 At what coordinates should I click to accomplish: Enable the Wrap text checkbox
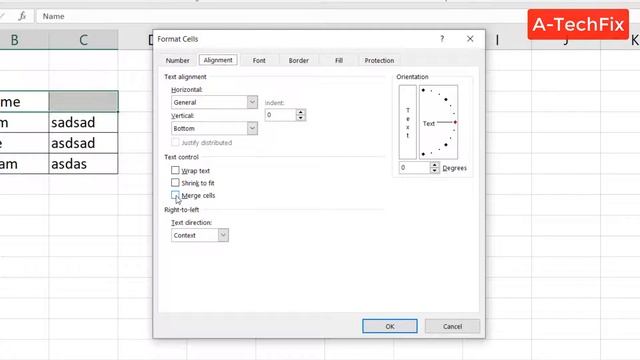tap(175, 170)
